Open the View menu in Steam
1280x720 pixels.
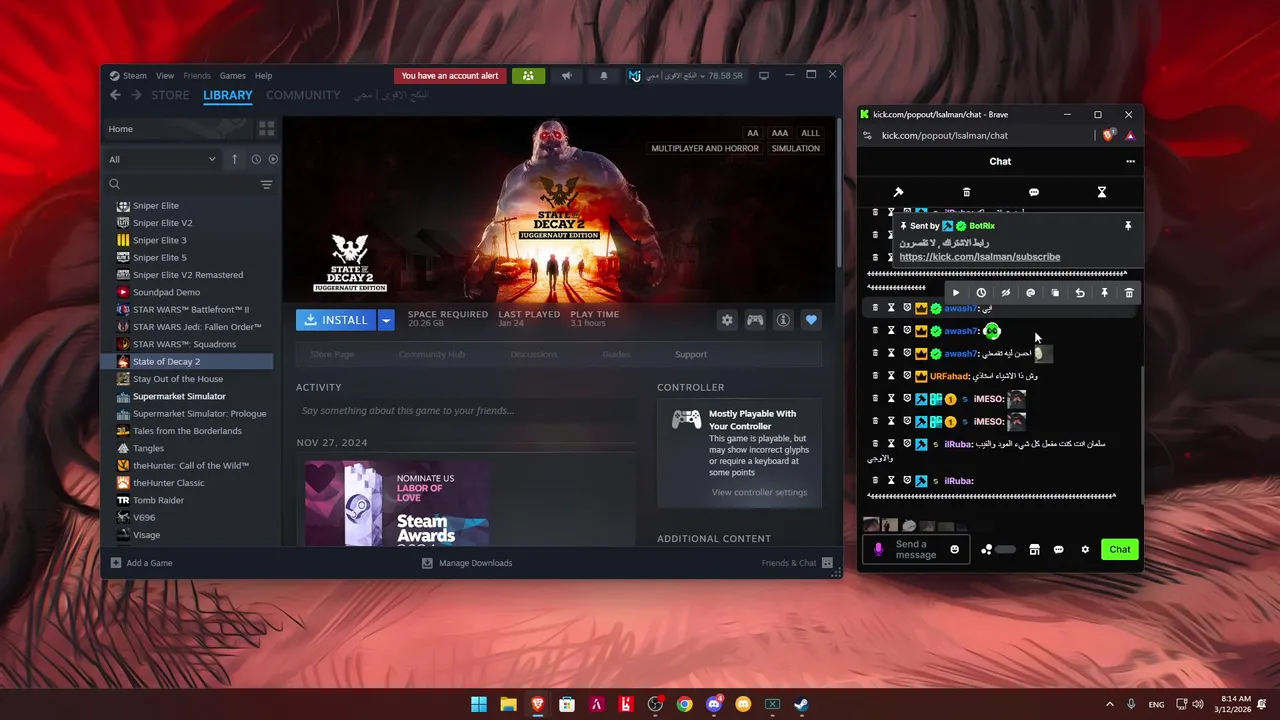tap(165, 76)
